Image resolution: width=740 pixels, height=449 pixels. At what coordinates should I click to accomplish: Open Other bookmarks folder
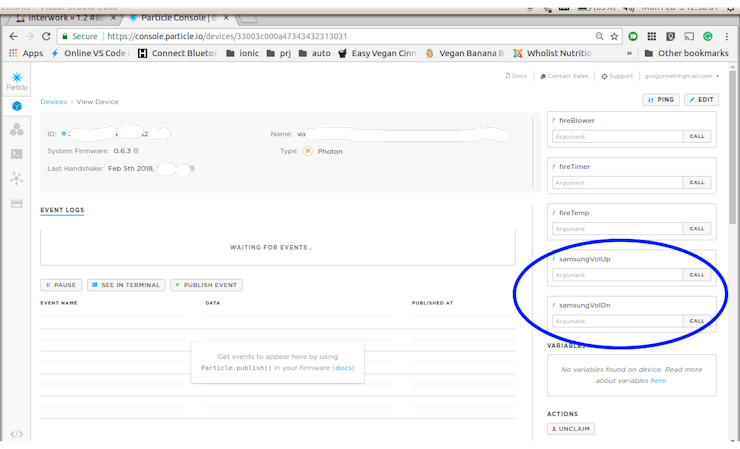(x=686, y=53)
